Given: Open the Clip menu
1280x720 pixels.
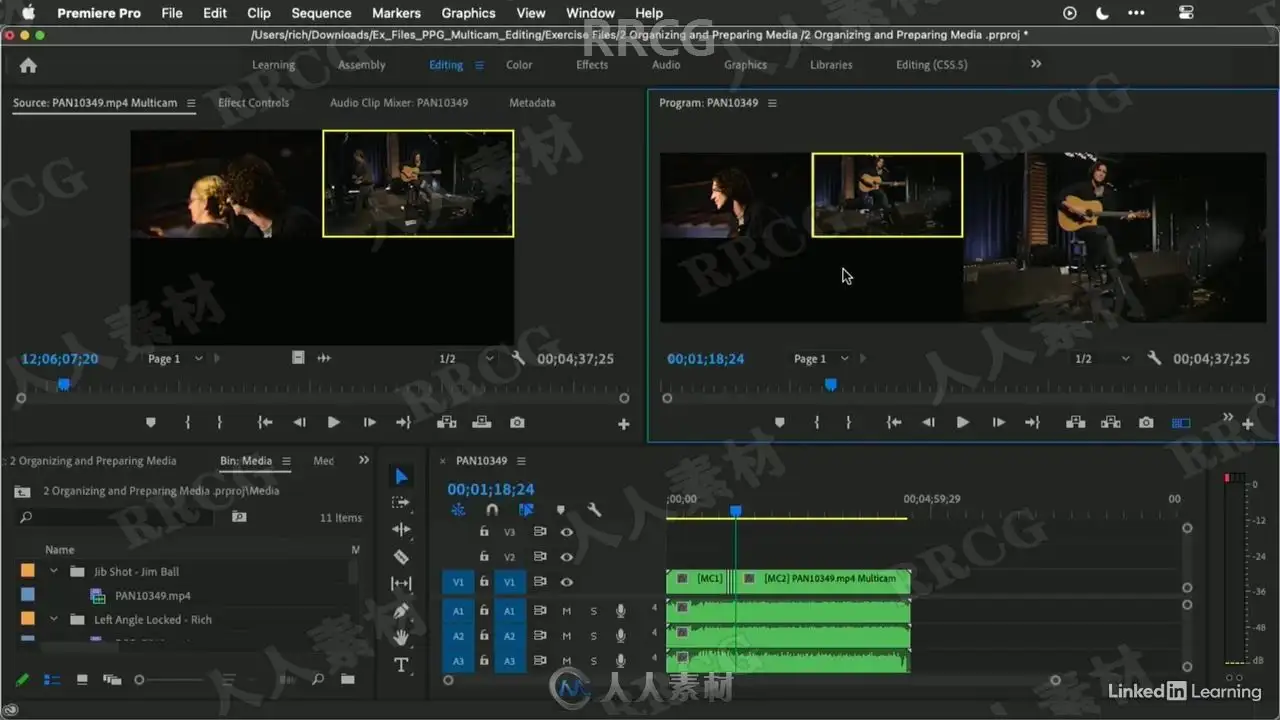Looking at the screenshot, I should click(259, 13).
